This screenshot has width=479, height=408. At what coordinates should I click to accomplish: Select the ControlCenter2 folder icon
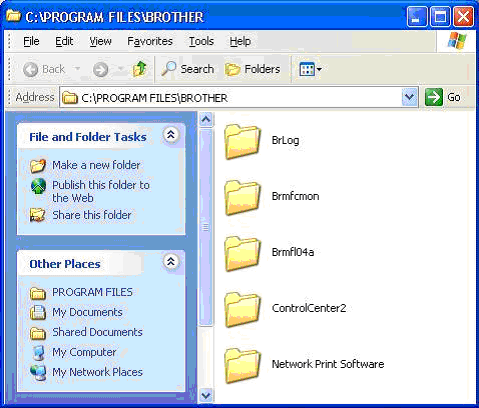243,309
